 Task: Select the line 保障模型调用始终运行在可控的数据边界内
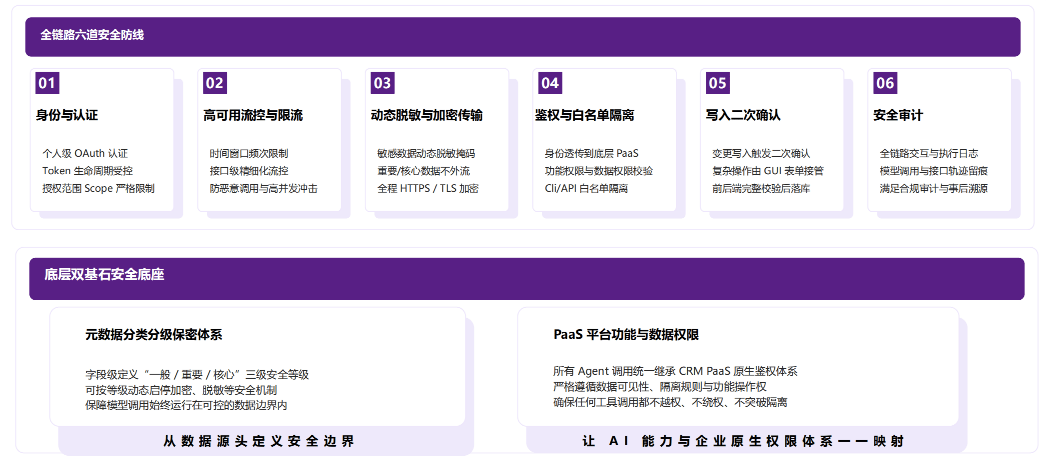coord(186,405)
